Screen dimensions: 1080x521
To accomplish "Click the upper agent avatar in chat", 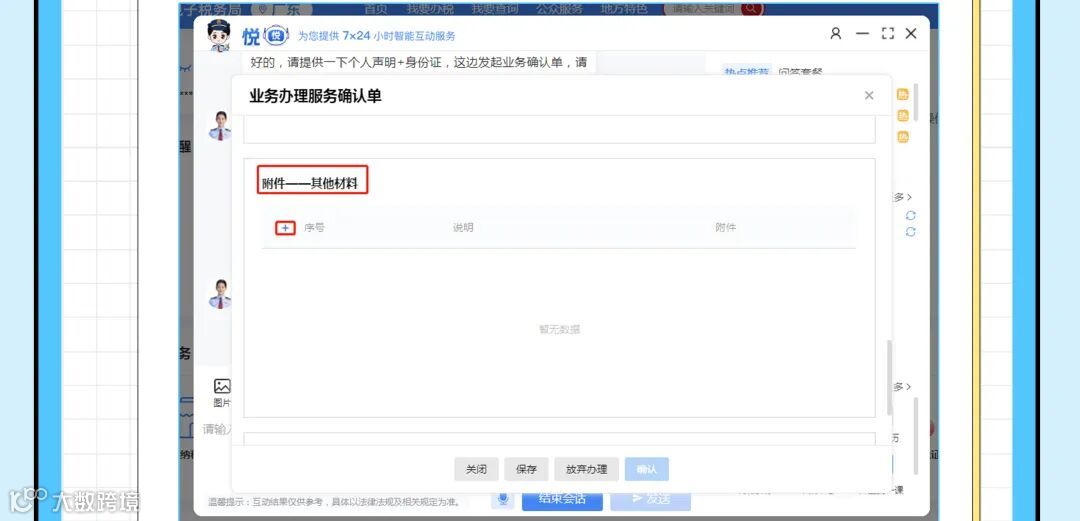I will coord(220,125).
